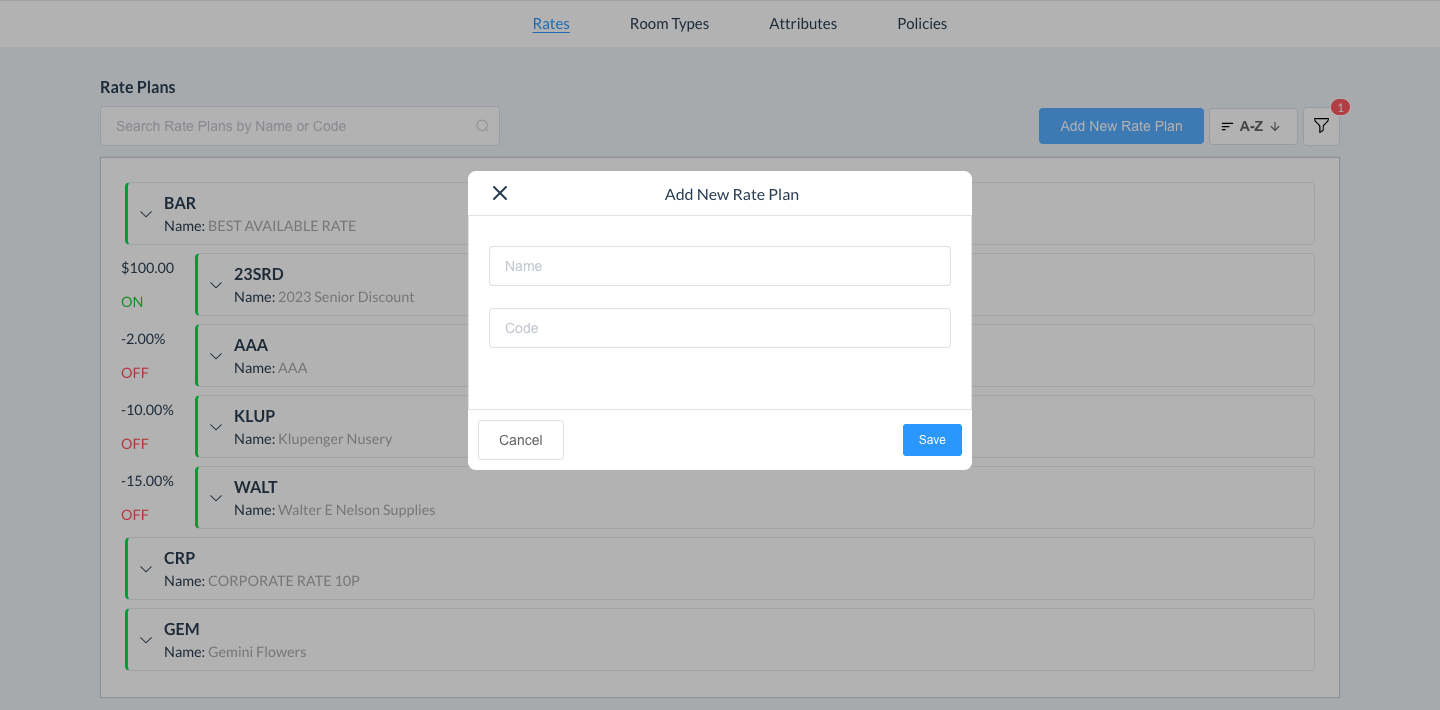Expand the 23SRD Senior Discount rate plan

coord(216,284)
